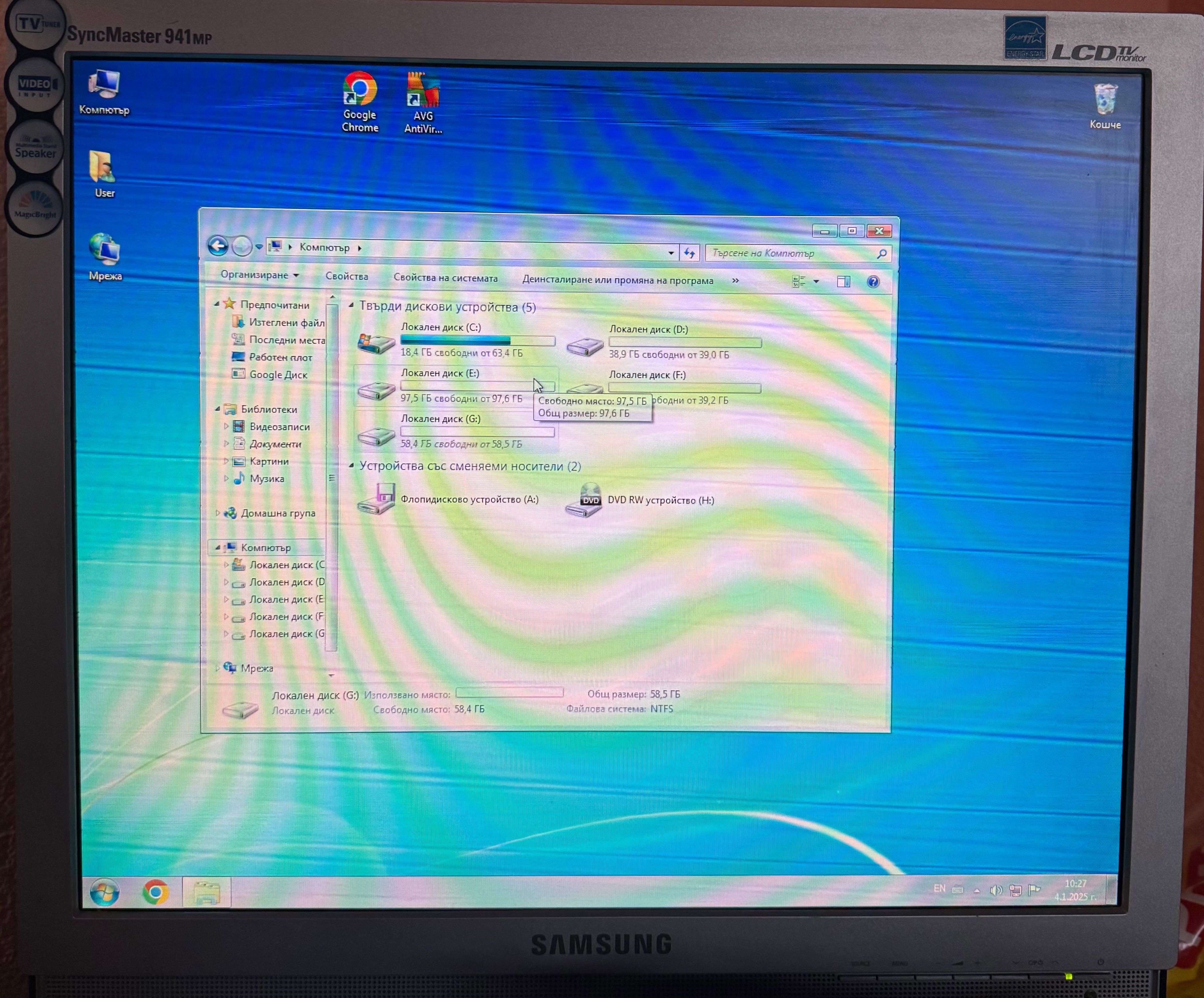Viewport: 1204px width, 998px height.
Task: Click the Локален диск (C:) usage bar
Action: pyautogui.click(x=478, y=341)
